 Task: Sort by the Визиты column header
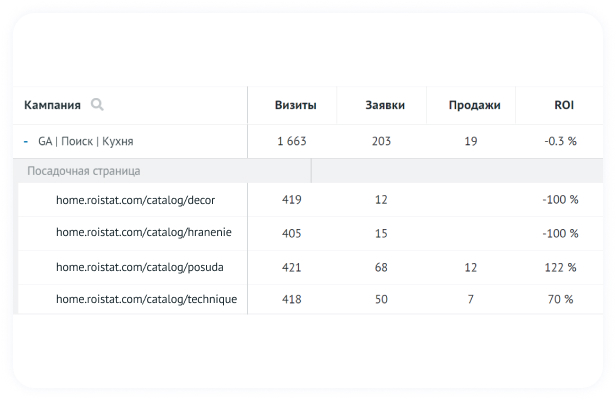coord(295,105)
